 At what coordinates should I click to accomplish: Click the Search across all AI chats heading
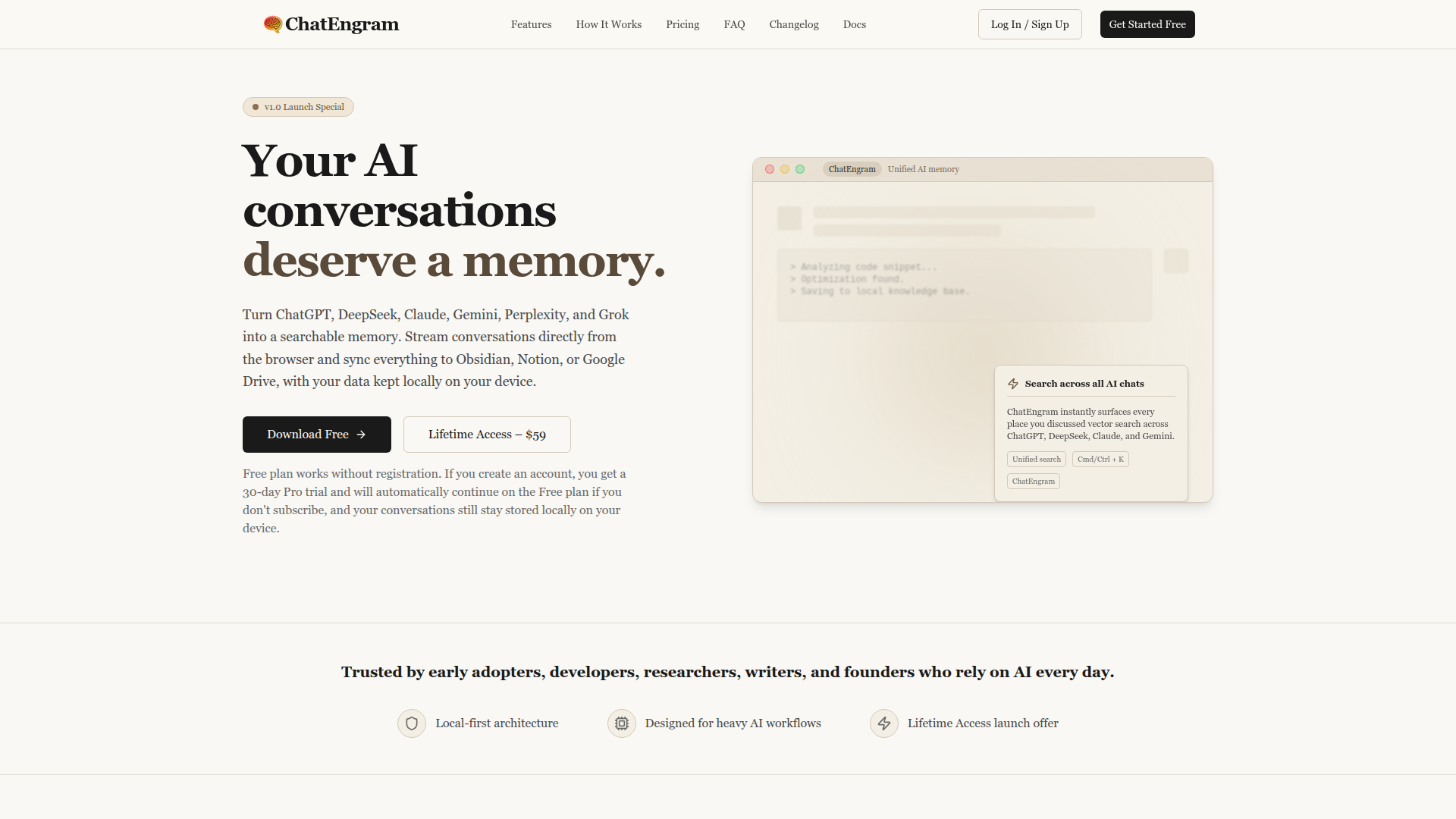point(1084,384)
